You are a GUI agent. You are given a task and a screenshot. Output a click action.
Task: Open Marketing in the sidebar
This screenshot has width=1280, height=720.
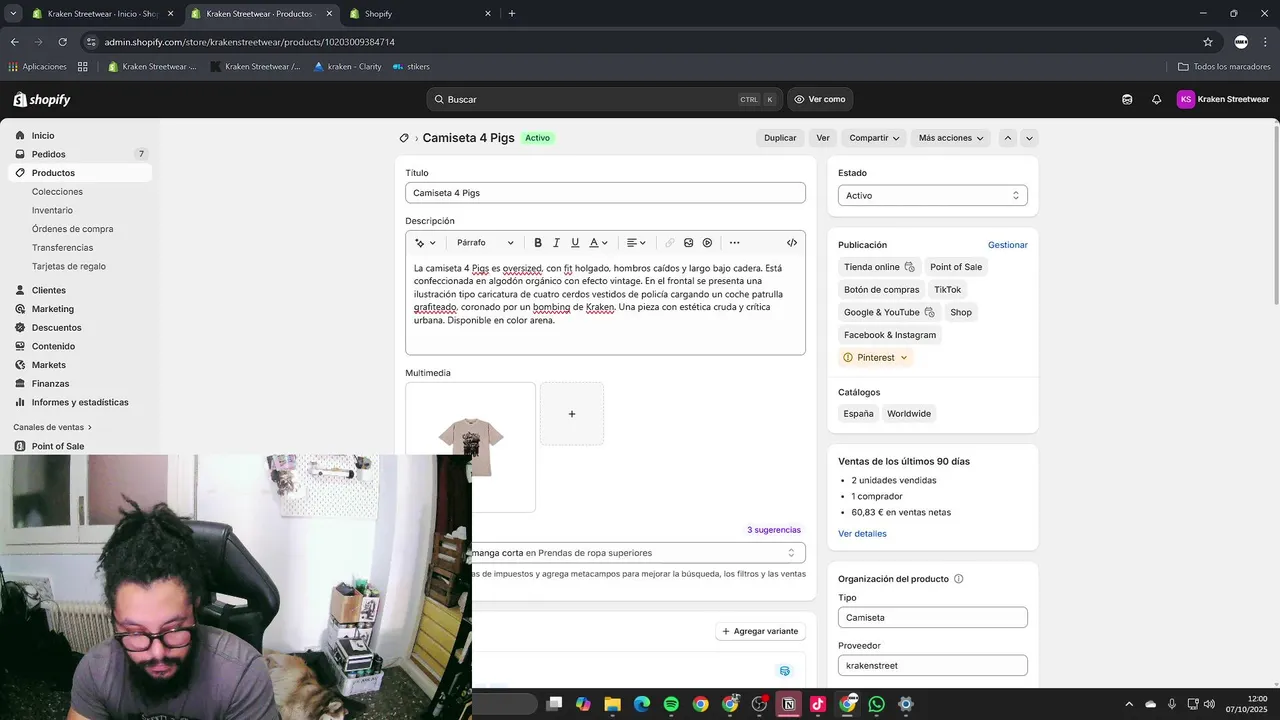[x=52, y=309]
